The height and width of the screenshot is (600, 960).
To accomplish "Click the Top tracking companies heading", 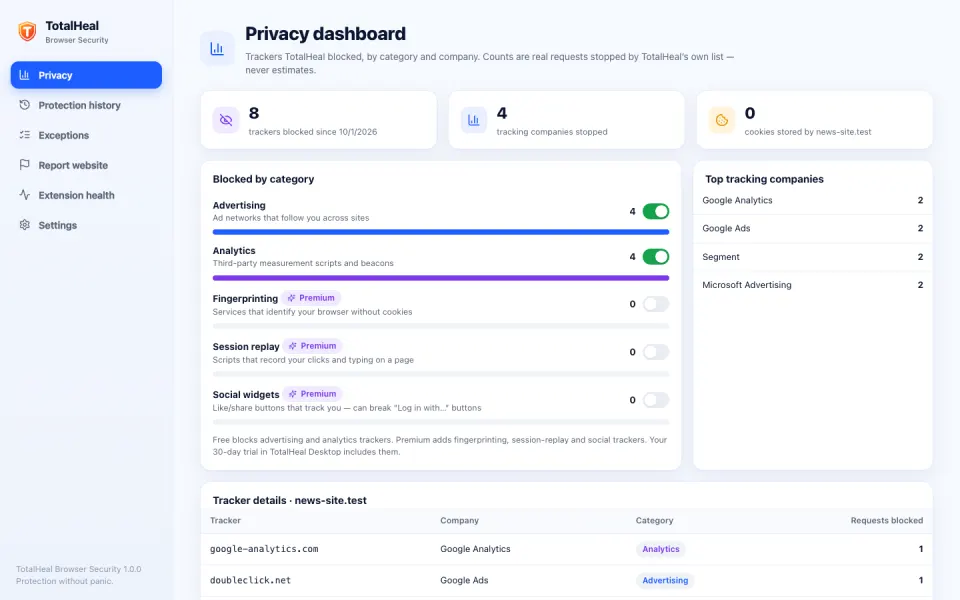I will [x=764, y=179].
